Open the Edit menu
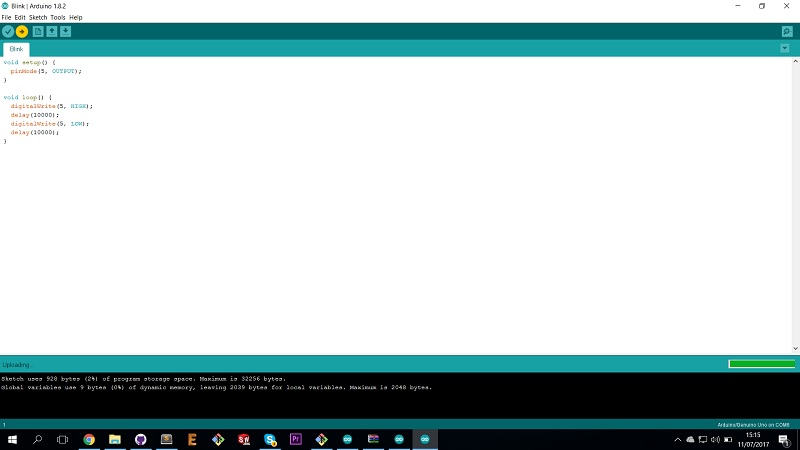Image resolution: width=800 pixels, height=450 pixels. (20, 17)
